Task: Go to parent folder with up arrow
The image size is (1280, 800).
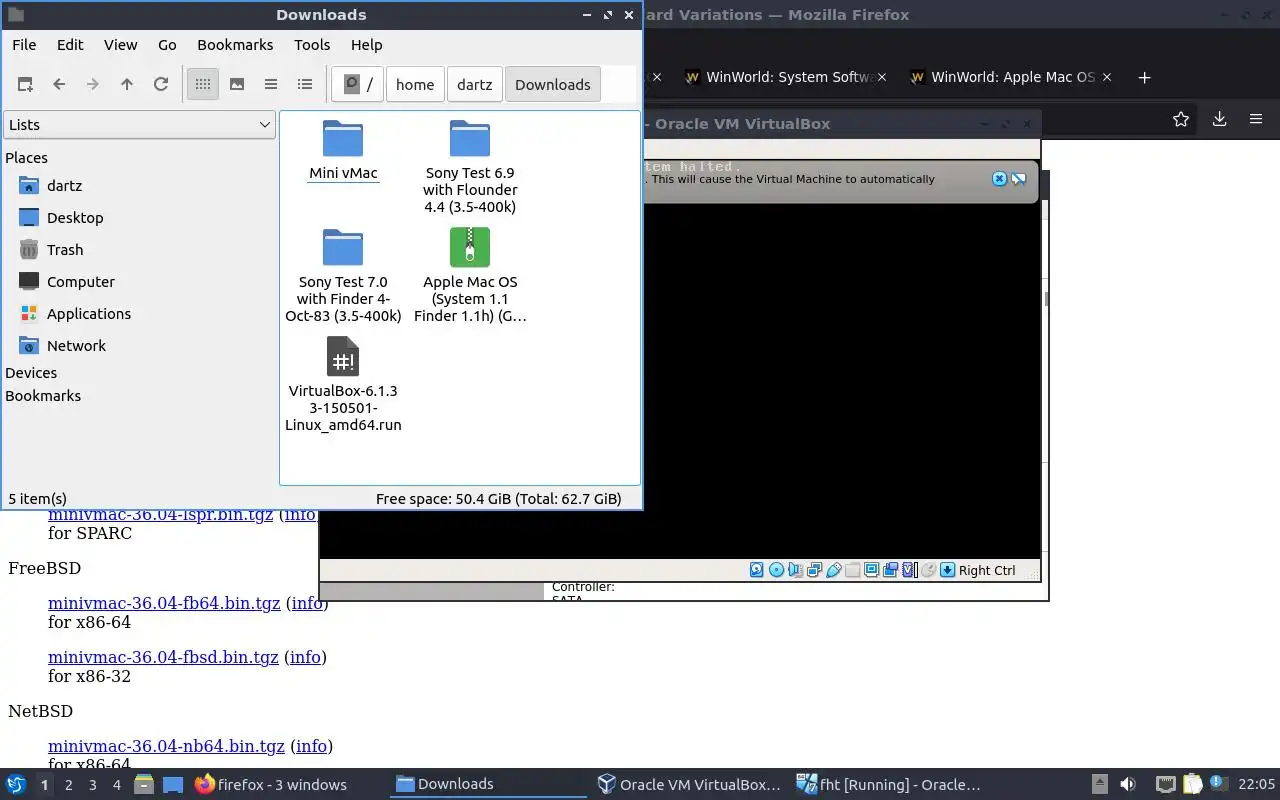Action: (127, 85)
